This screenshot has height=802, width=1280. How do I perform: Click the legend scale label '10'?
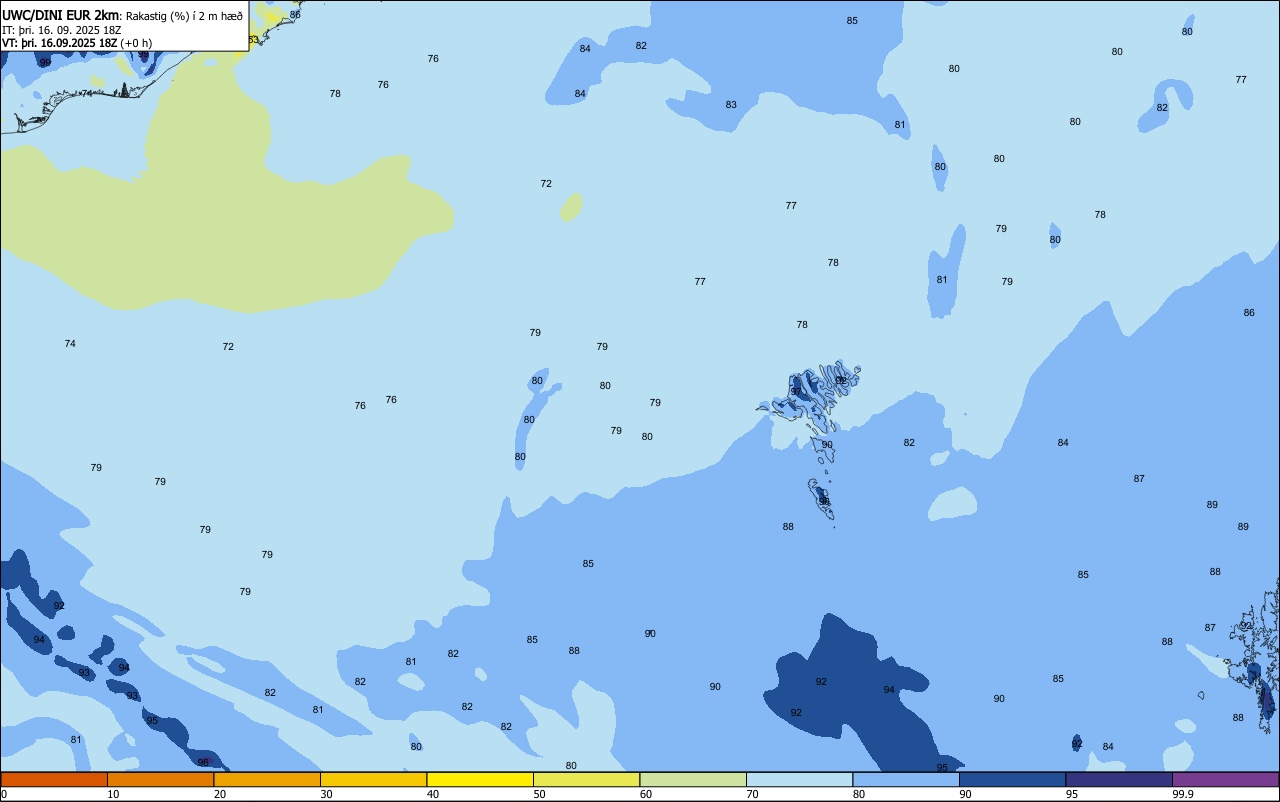pos(113,794)
